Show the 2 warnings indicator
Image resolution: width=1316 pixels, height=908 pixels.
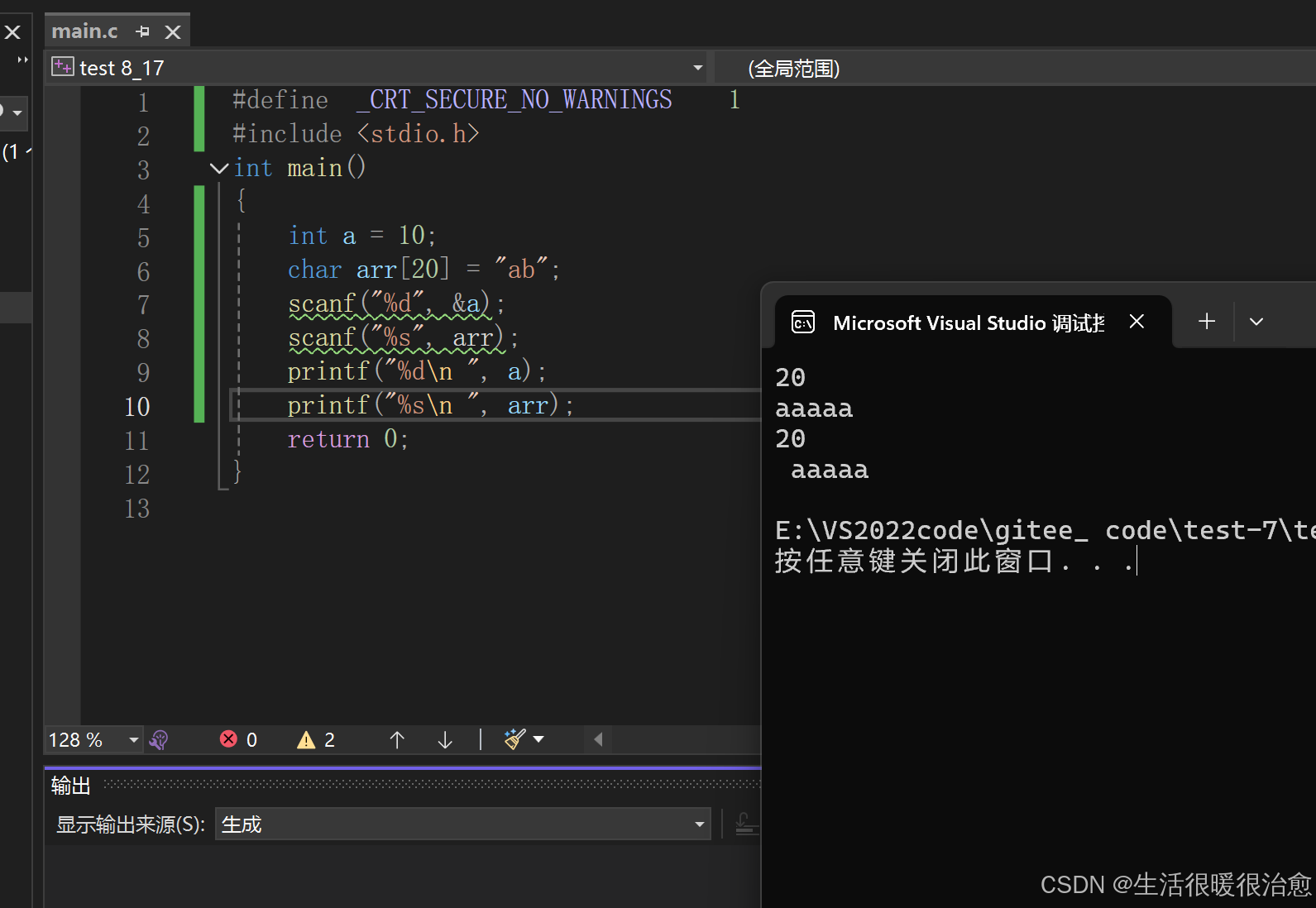tap(316, 739)
